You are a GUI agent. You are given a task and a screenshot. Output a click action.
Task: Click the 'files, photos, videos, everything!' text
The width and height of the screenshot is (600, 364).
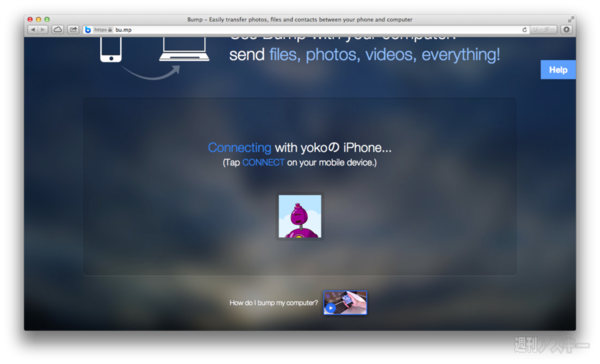[x=385, y=55]
